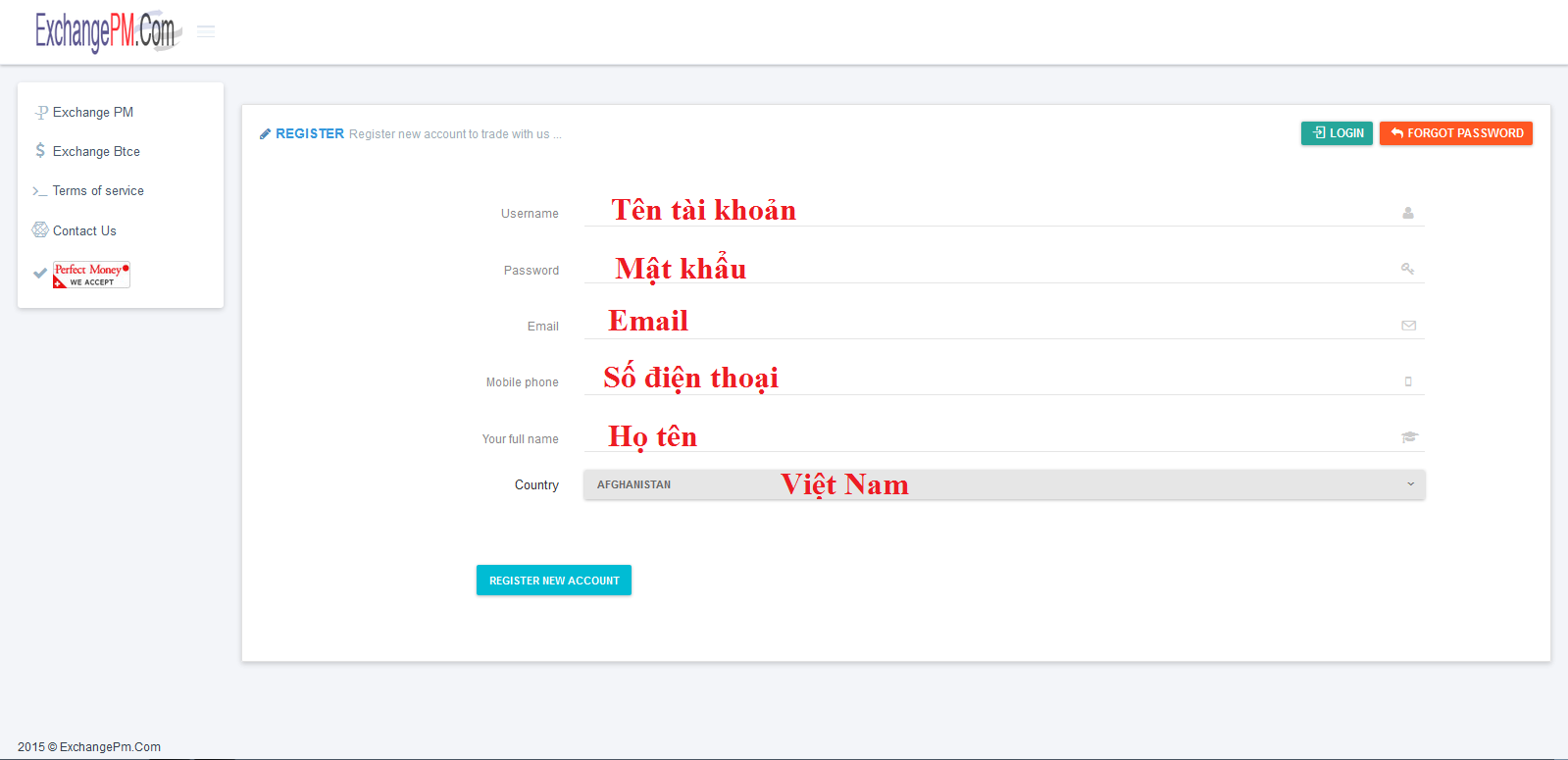The height and width of the screenshot is (760, 1568).
Task: Click the Country label
Action: coord(536,485)
